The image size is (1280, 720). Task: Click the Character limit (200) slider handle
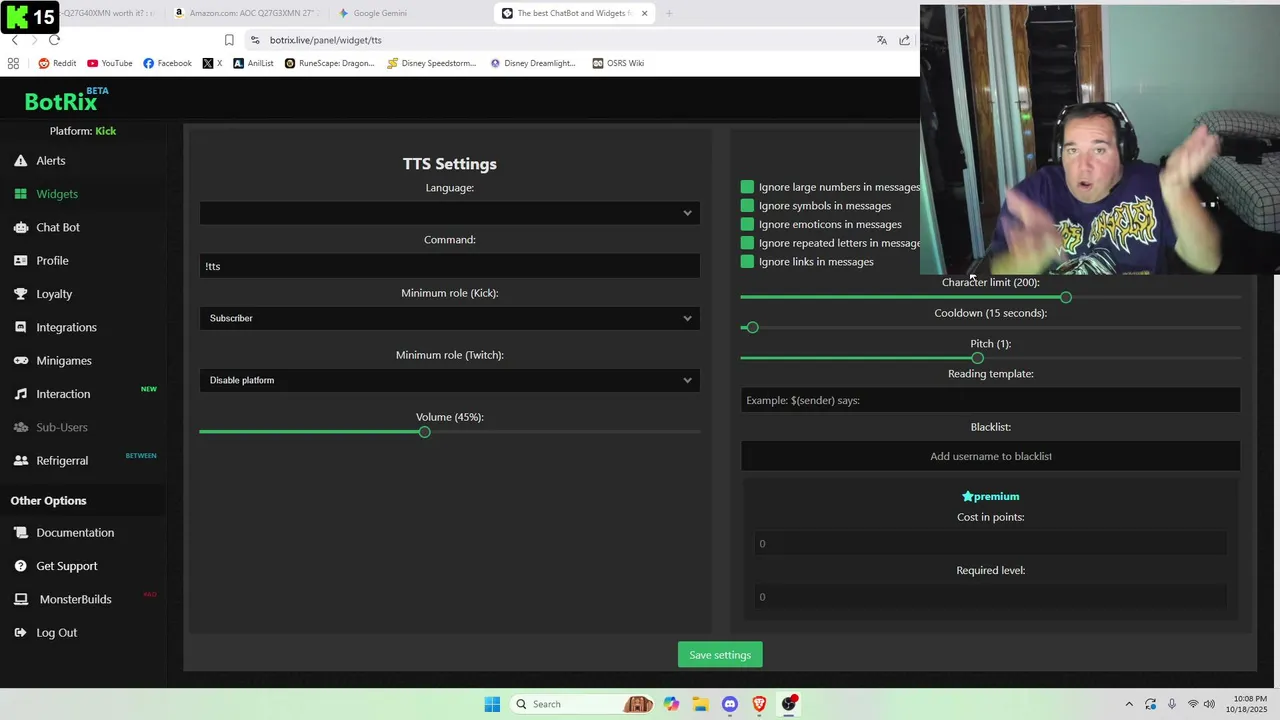tap(1066, 297)
